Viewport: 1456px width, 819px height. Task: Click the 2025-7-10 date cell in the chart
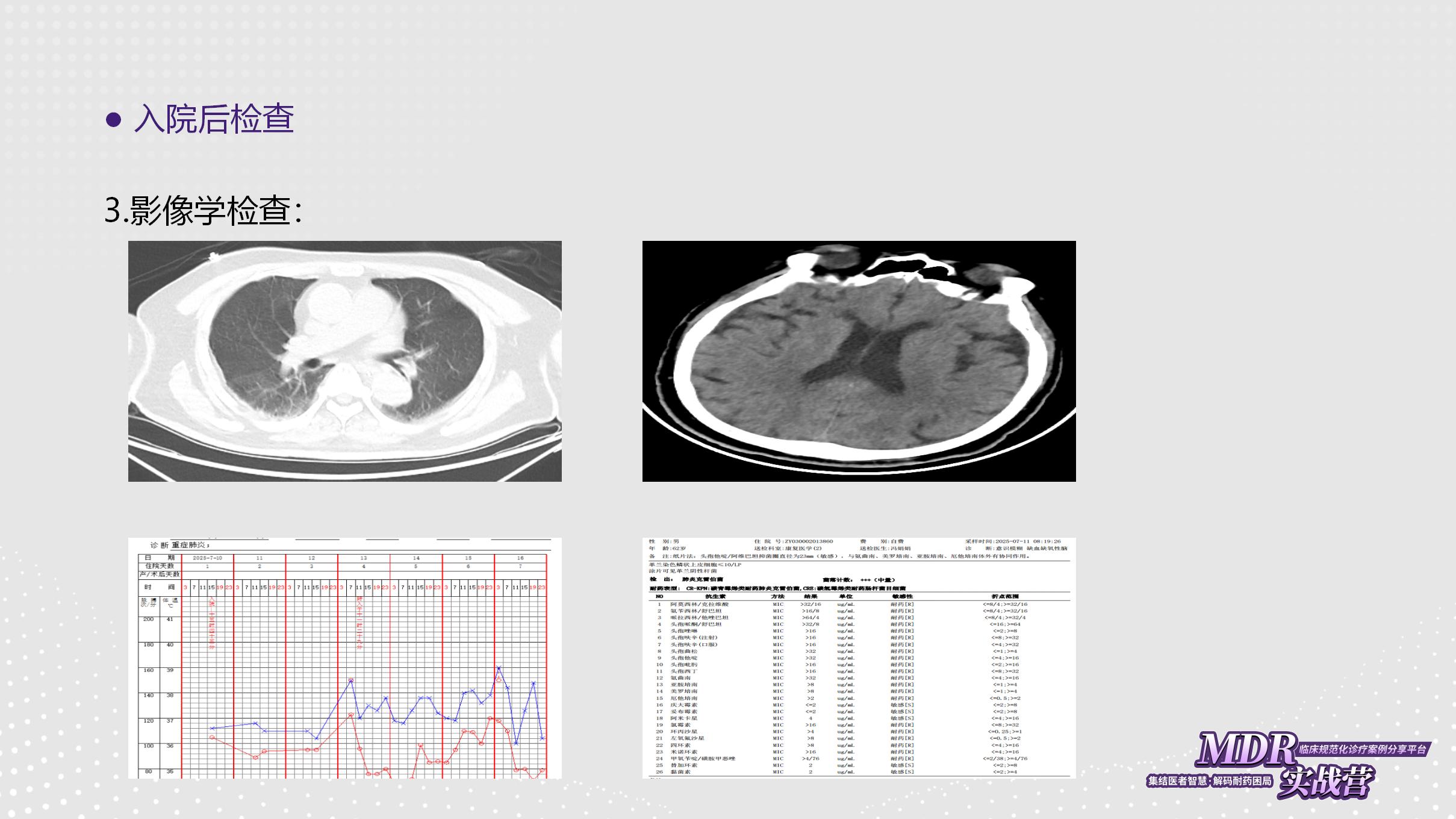tap(207, 558)
